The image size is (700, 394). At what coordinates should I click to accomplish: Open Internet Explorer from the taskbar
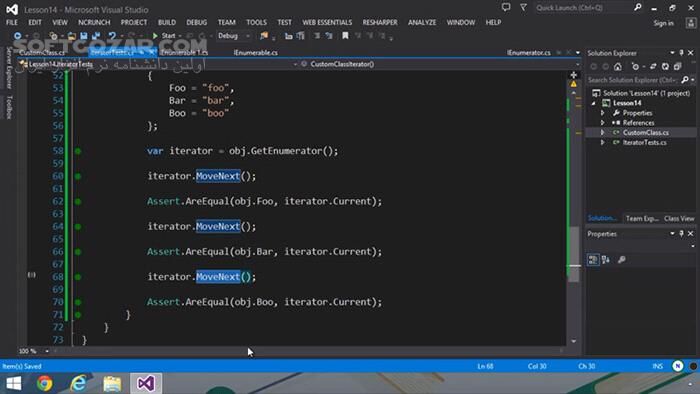click(x=79, y=383)
